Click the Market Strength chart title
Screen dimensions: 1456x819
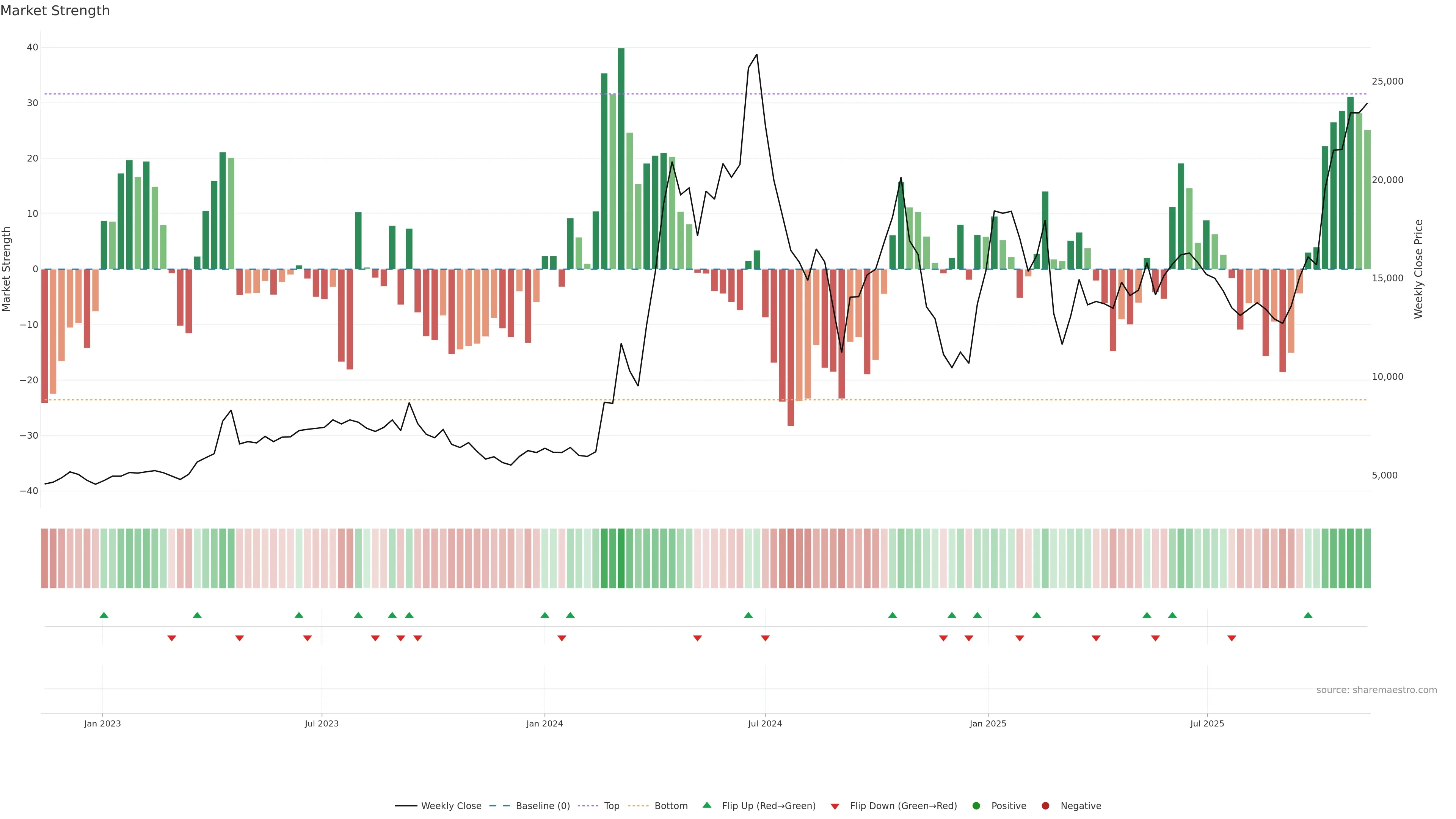(55, 11)
